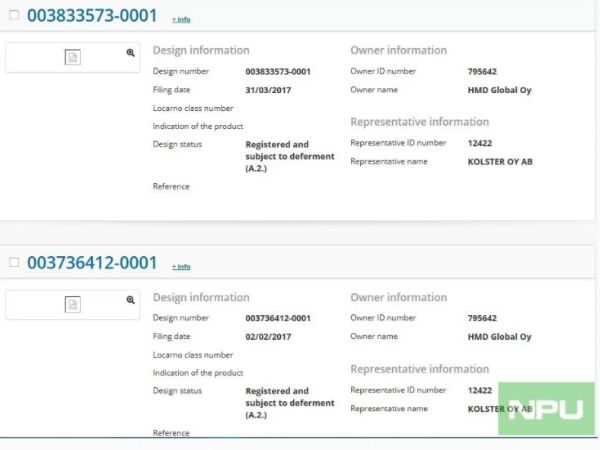Click Owner ID 795642 in first record

point(482,72)
